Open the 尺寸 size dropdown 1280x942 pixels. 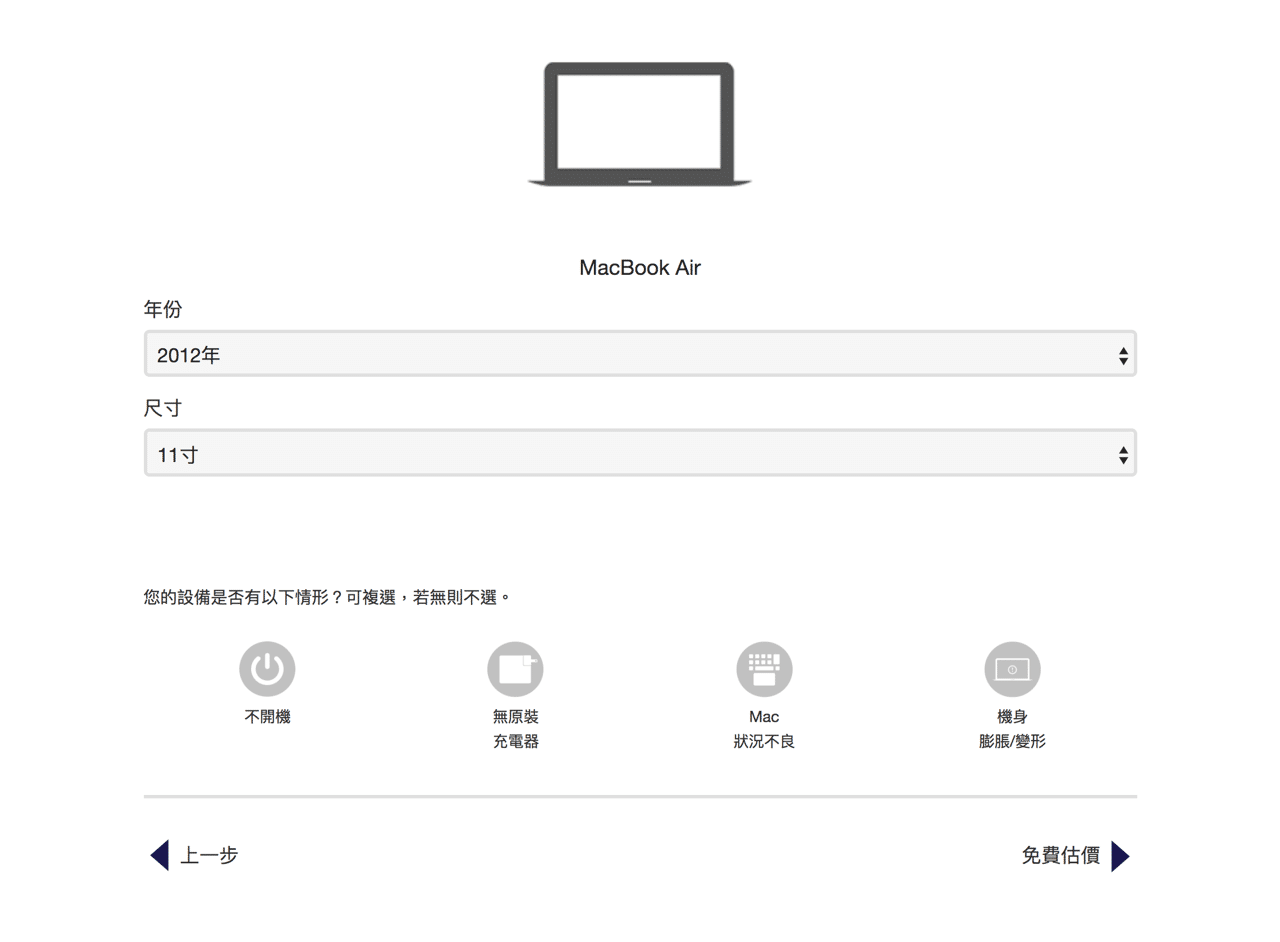(640, 453)
